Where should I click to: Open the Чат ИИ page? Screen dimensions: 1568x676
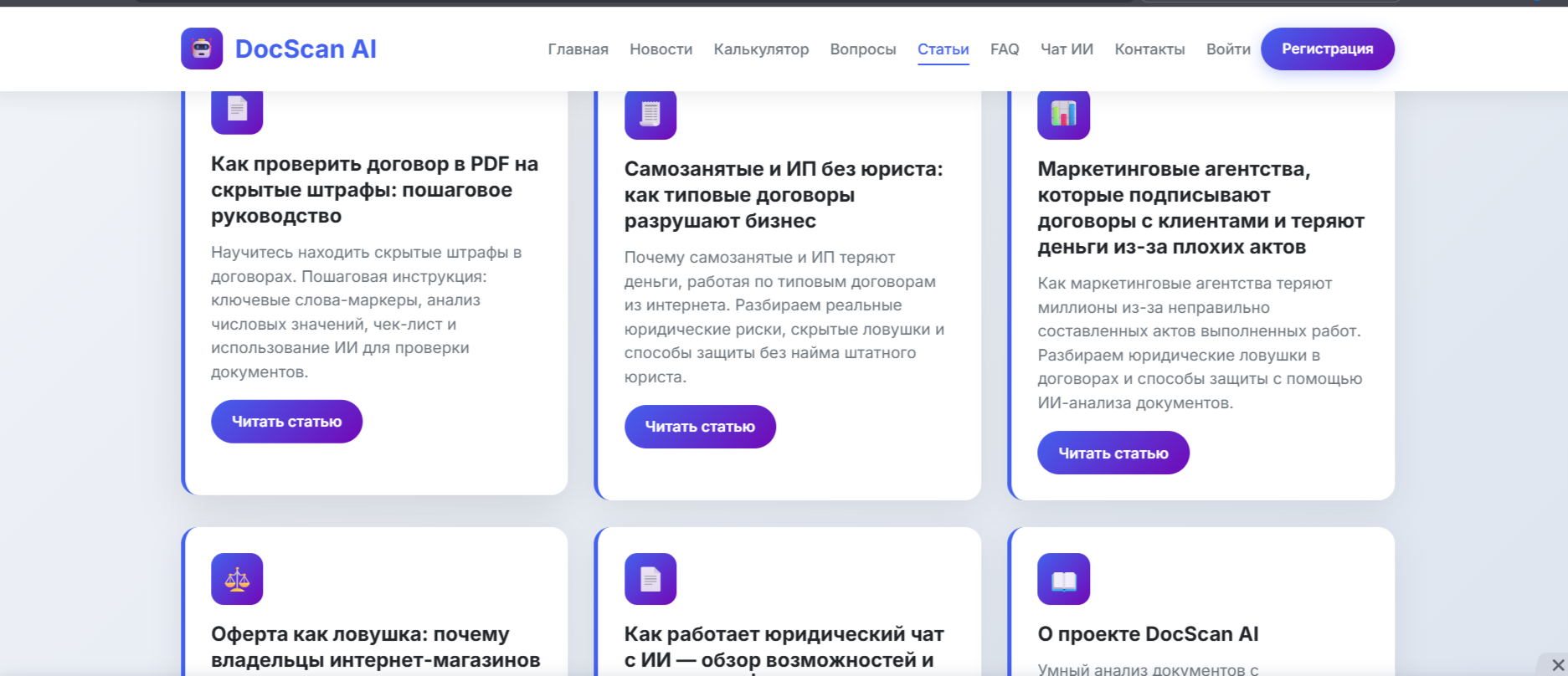point(1067,49)
